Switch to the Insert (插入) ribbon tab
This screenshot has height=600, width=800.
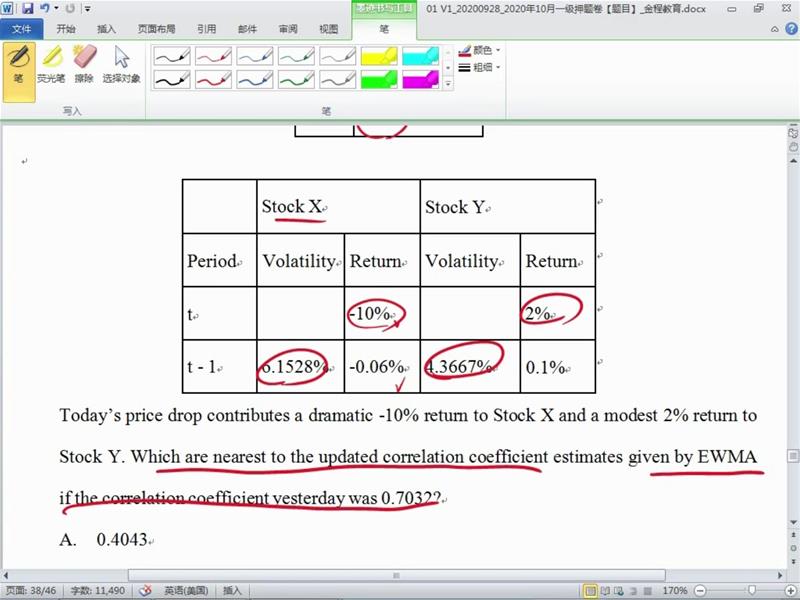(106, 29)
